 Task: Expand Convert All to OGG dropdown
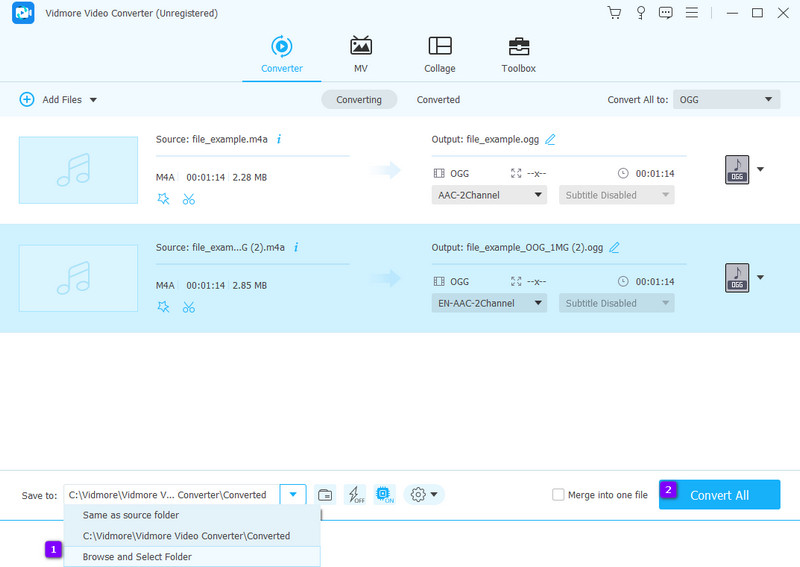click(727, 100)
